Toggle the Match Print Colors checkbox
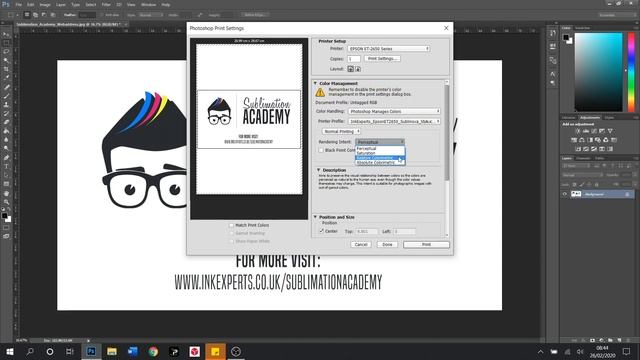The width and height of the screenshot is (640, 360). pos(231,225)
